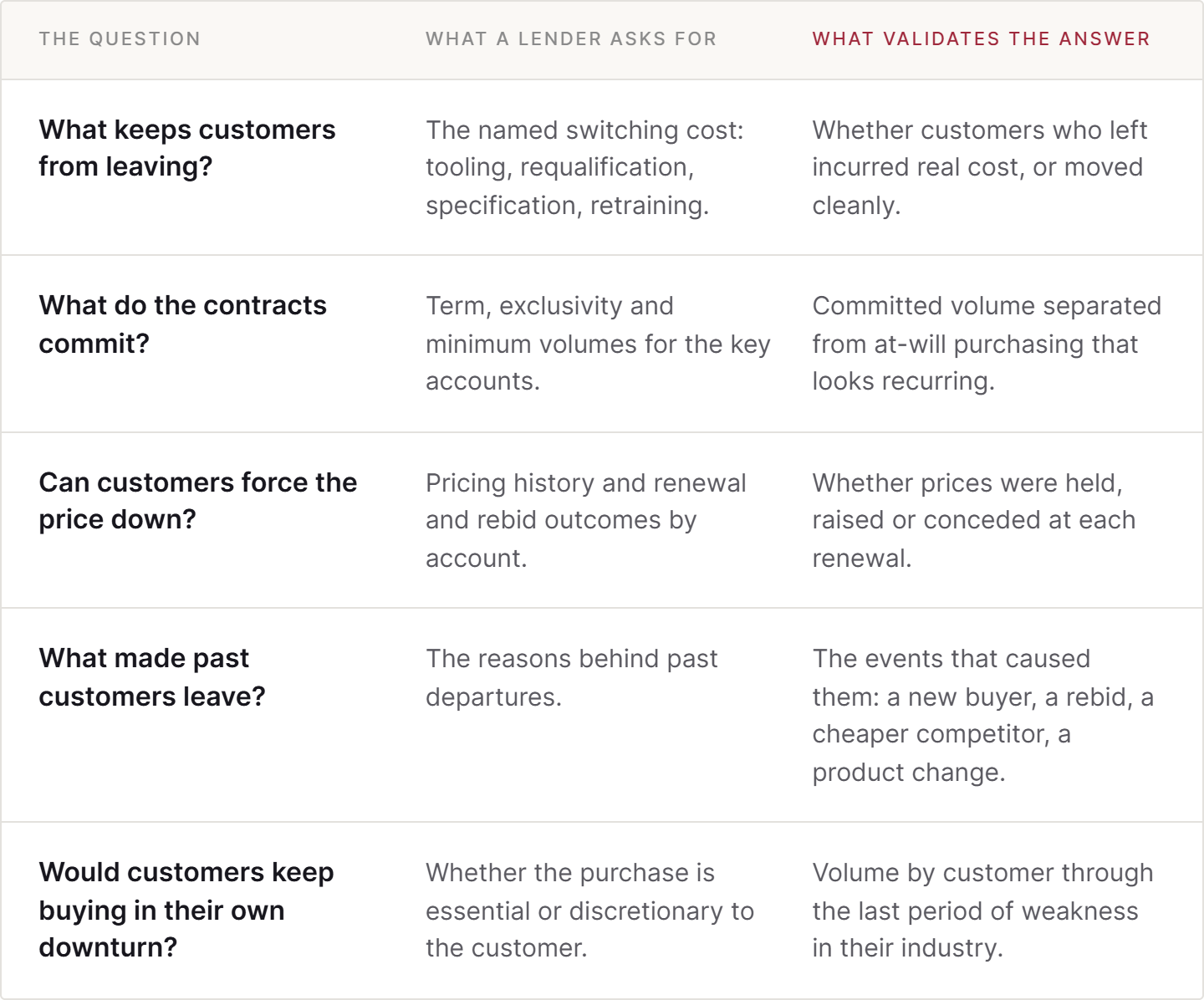
Task: Click the named switching cost cell
Action: (584, 167)
